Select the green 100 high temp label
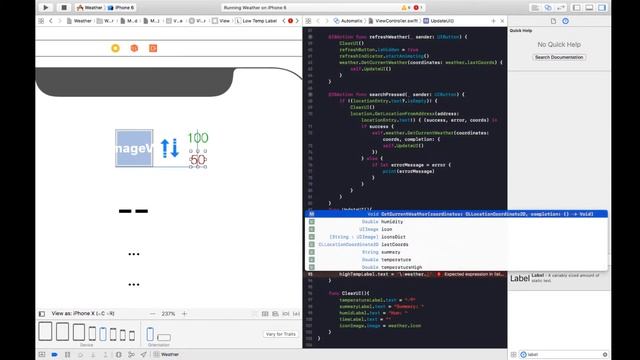Viewport: 640px width, 360px height. point(198,138)
